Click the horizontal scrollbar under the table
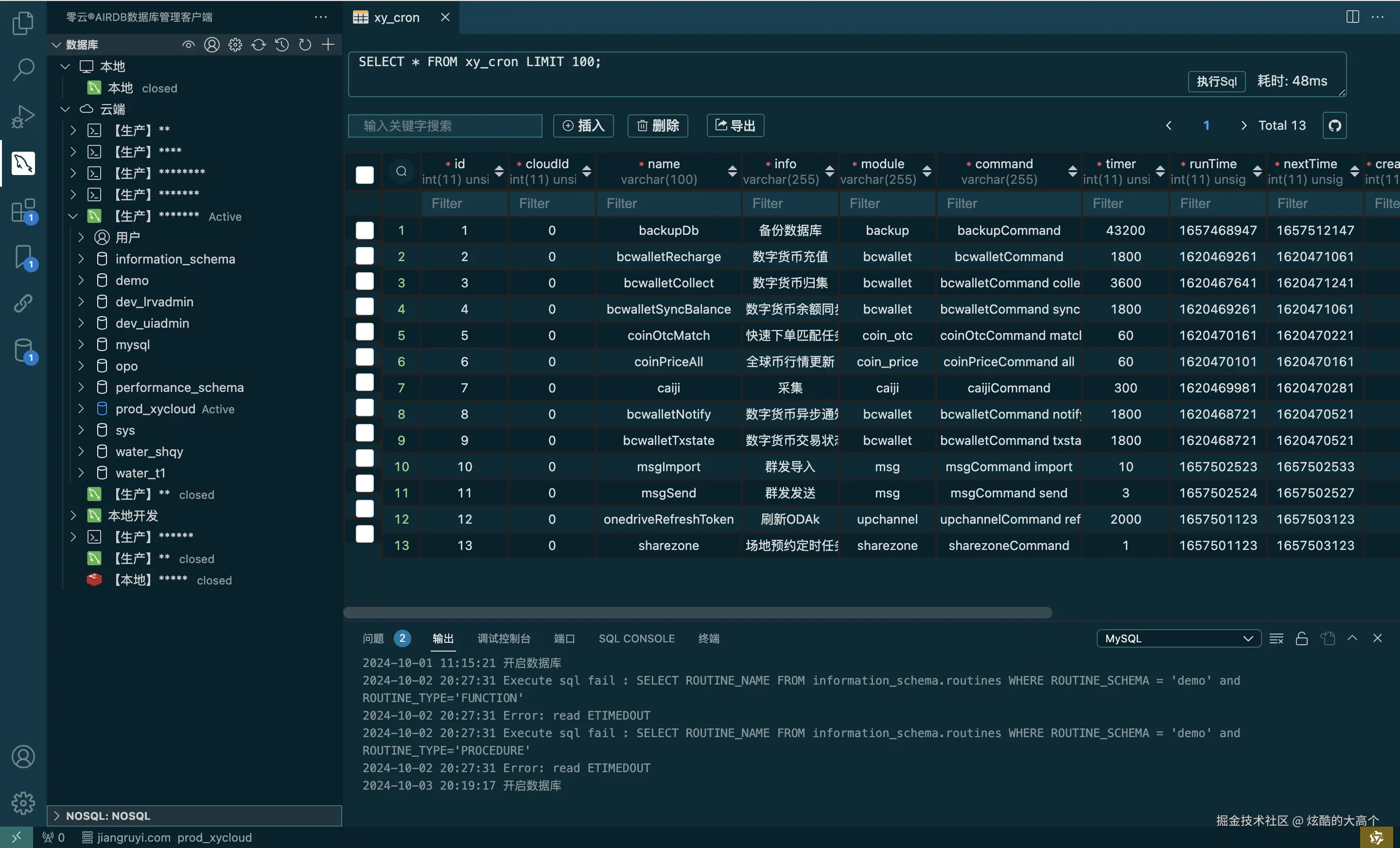Viewport: 1400px width, 848px height. coord(697,612)
